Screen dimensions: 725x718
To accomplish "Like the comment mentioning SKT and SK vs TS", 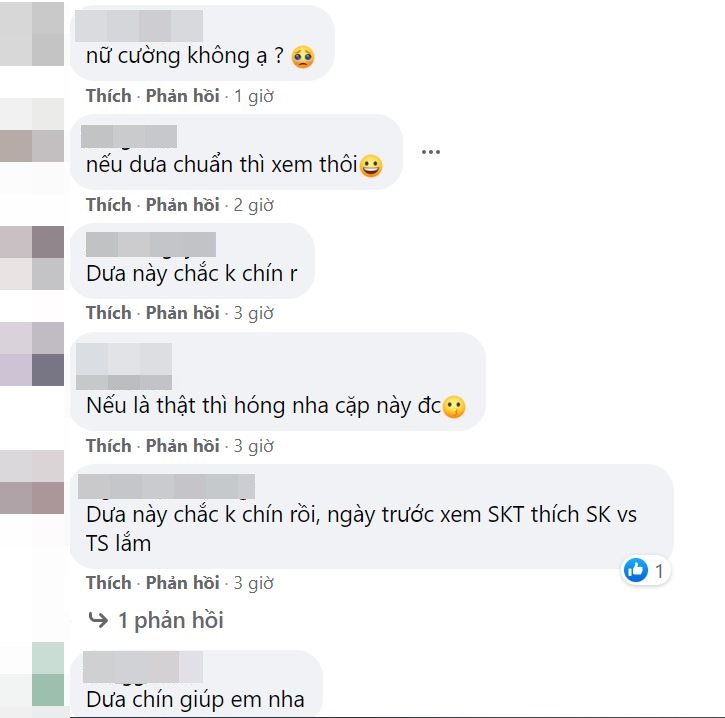I will click(x=109, y=583).
